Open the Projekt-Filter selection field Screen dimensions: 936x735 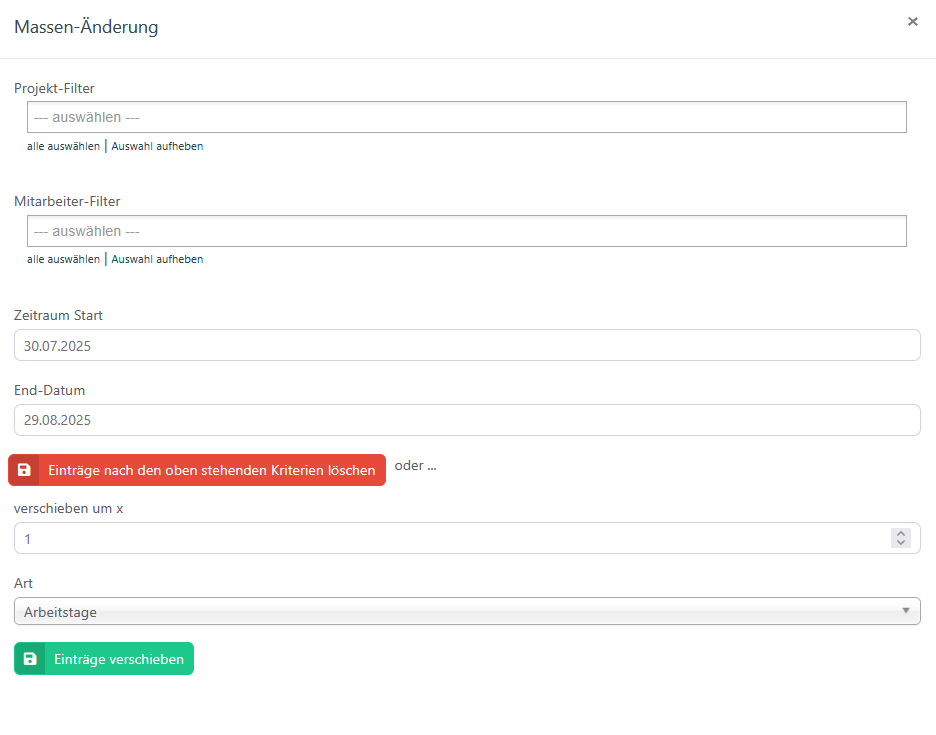[467, 117]
